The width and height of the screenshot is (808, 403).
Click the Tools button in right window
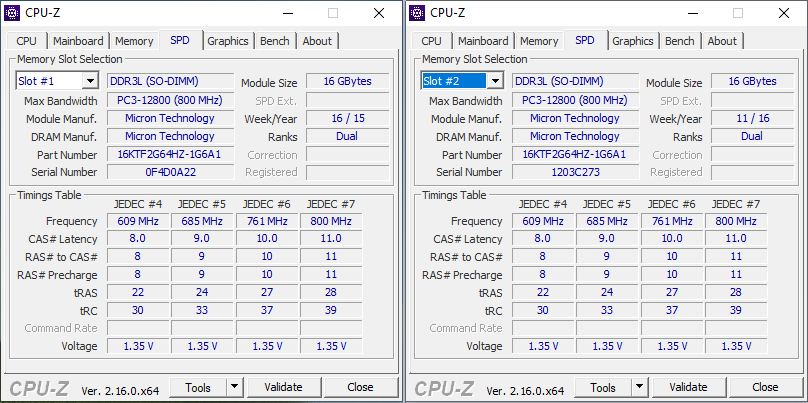(x=603, y=387)
